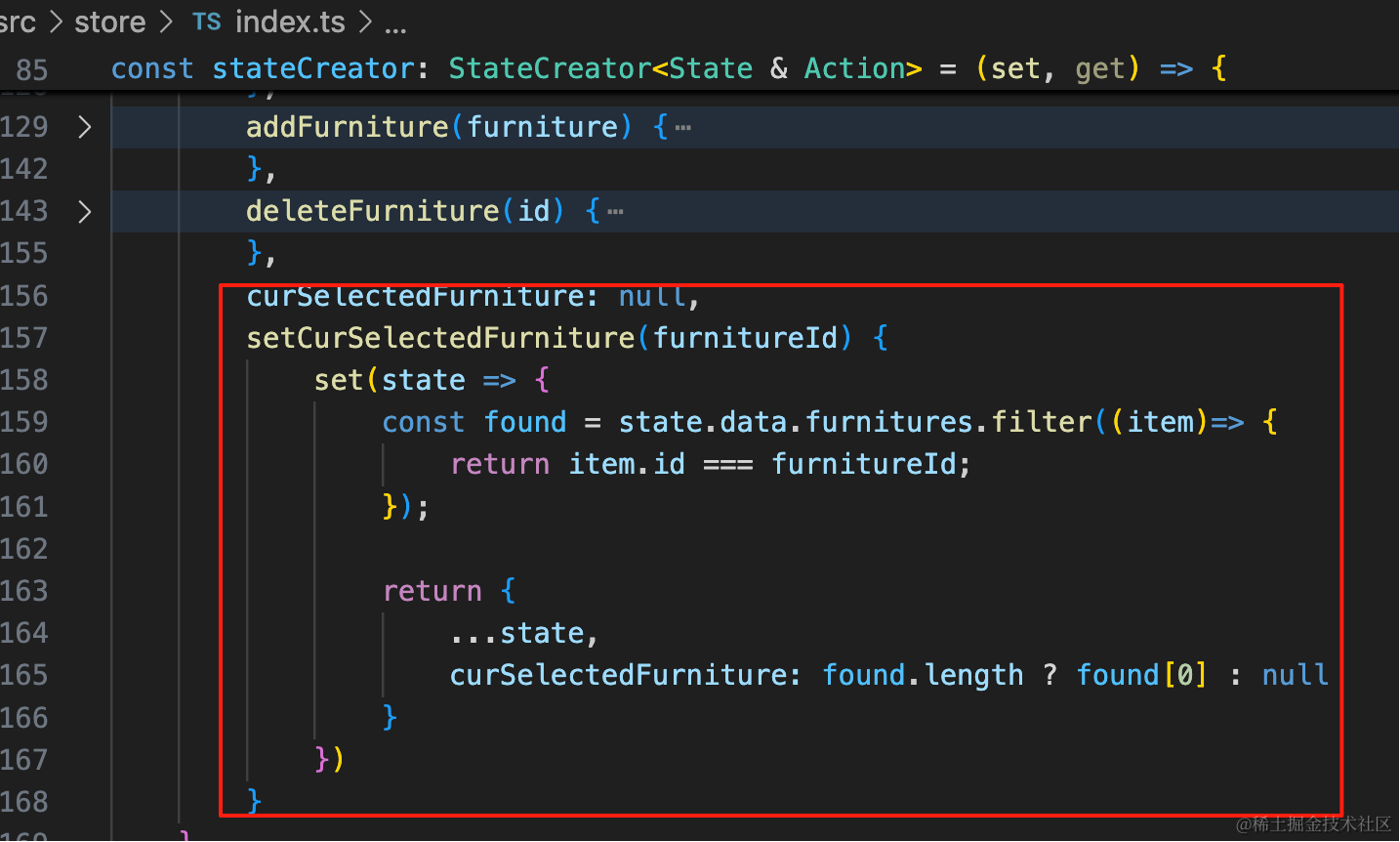Click the null at end of line 165
This screenshot has height=842, width=1400.
pyautogui.click(x=1296, y=675)
